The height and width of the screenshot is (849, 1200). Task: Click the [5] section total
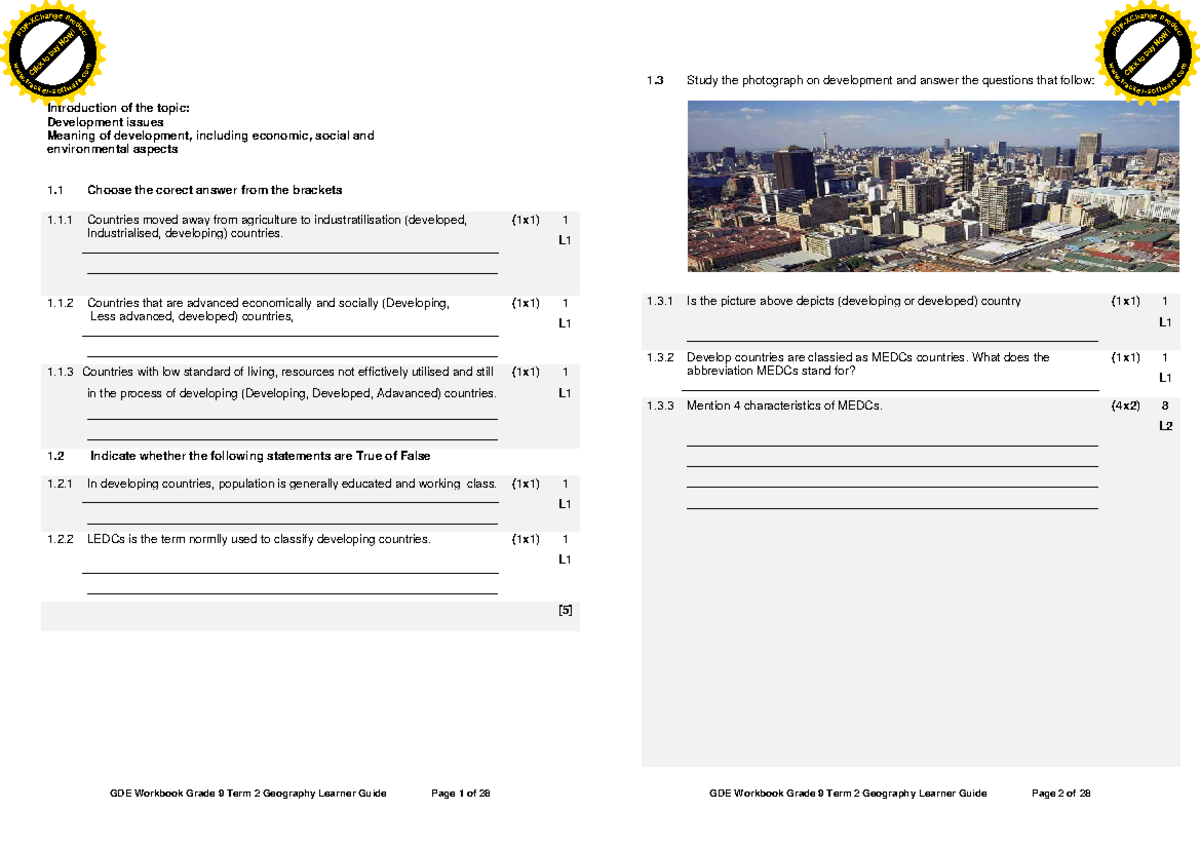click(565, 610)
